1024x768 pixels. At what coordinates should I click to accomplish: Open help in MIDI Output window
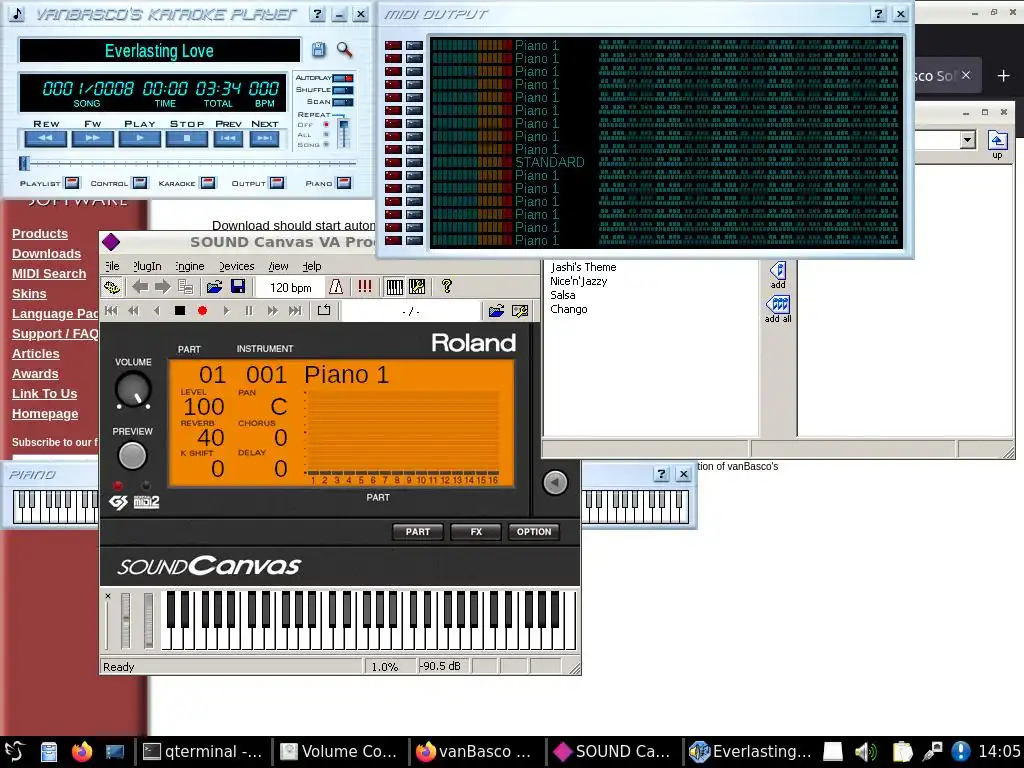(878, 14)
